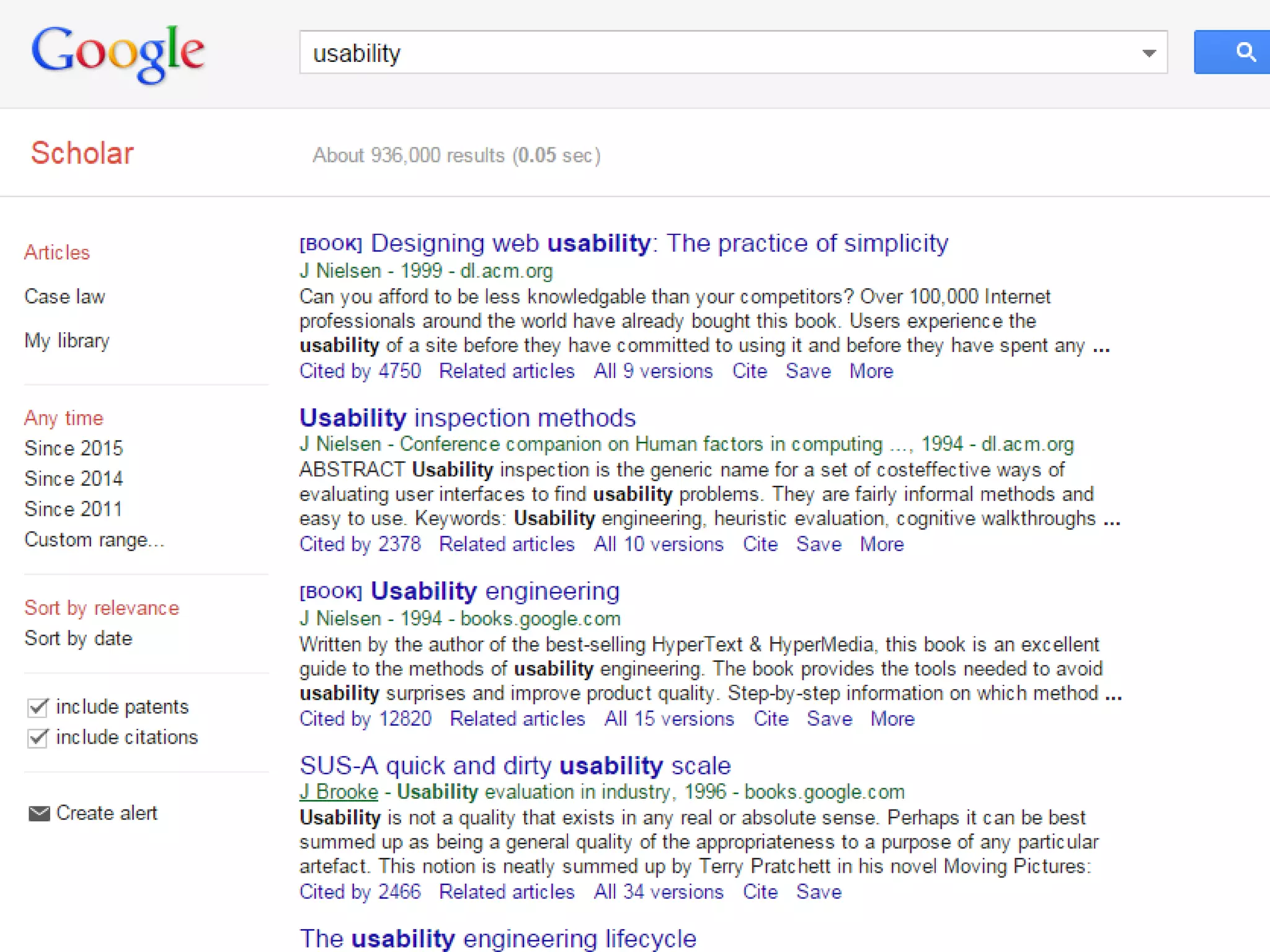The height and width of the screenshot is (952, 1270).
Task: Open Usability inspection methods title
Action: (x=468, y=418)
